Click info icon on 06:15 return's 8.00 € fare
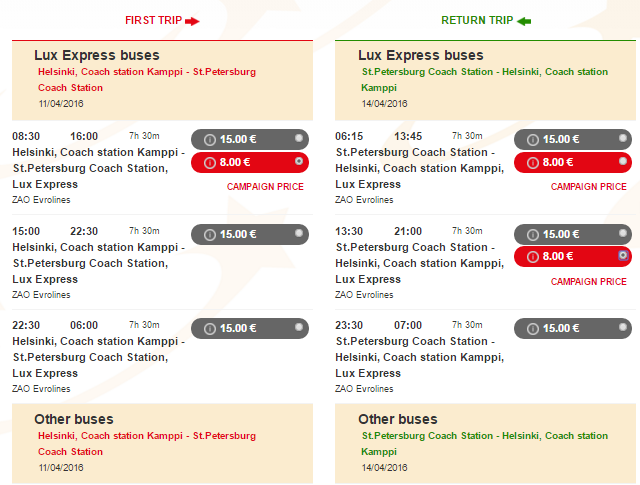This screenshot has height=485, width=640. (533, 163)
